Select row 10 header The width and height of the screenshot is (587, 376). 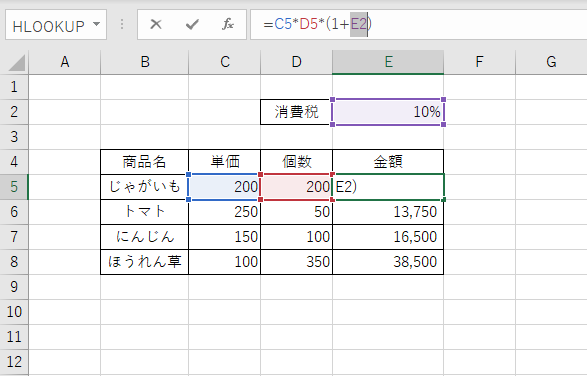point(14,312)
